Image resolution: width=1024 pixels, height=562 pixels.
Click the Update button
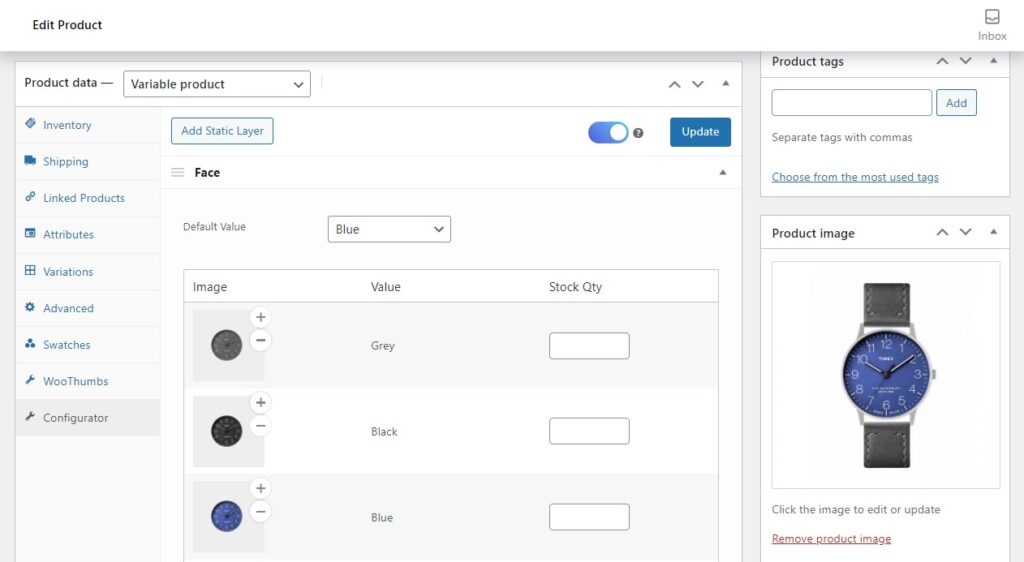tap(700, 132)
